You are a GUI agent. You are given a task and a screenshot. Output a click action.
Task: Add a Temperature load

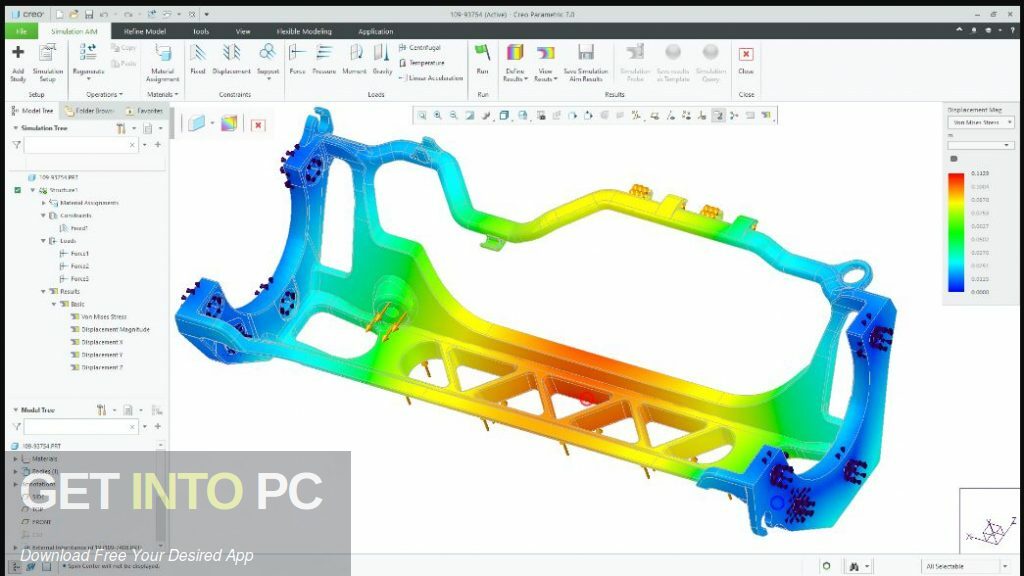[421, 63]
